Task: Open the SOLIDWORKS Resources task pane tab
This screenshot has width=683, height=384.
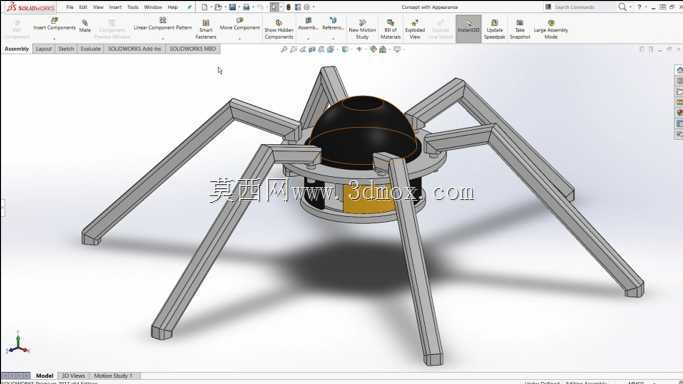Action: click(679, 70)
